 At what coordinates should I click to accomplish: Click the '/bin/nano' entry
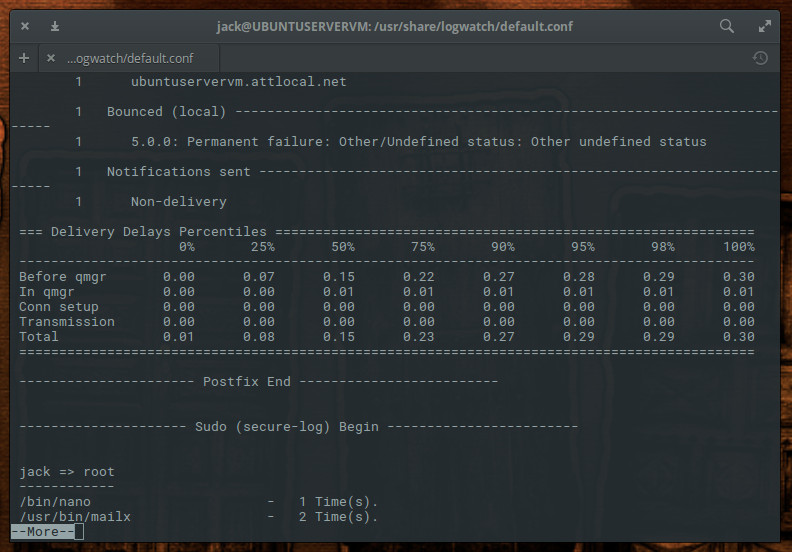tap(55, 501)
